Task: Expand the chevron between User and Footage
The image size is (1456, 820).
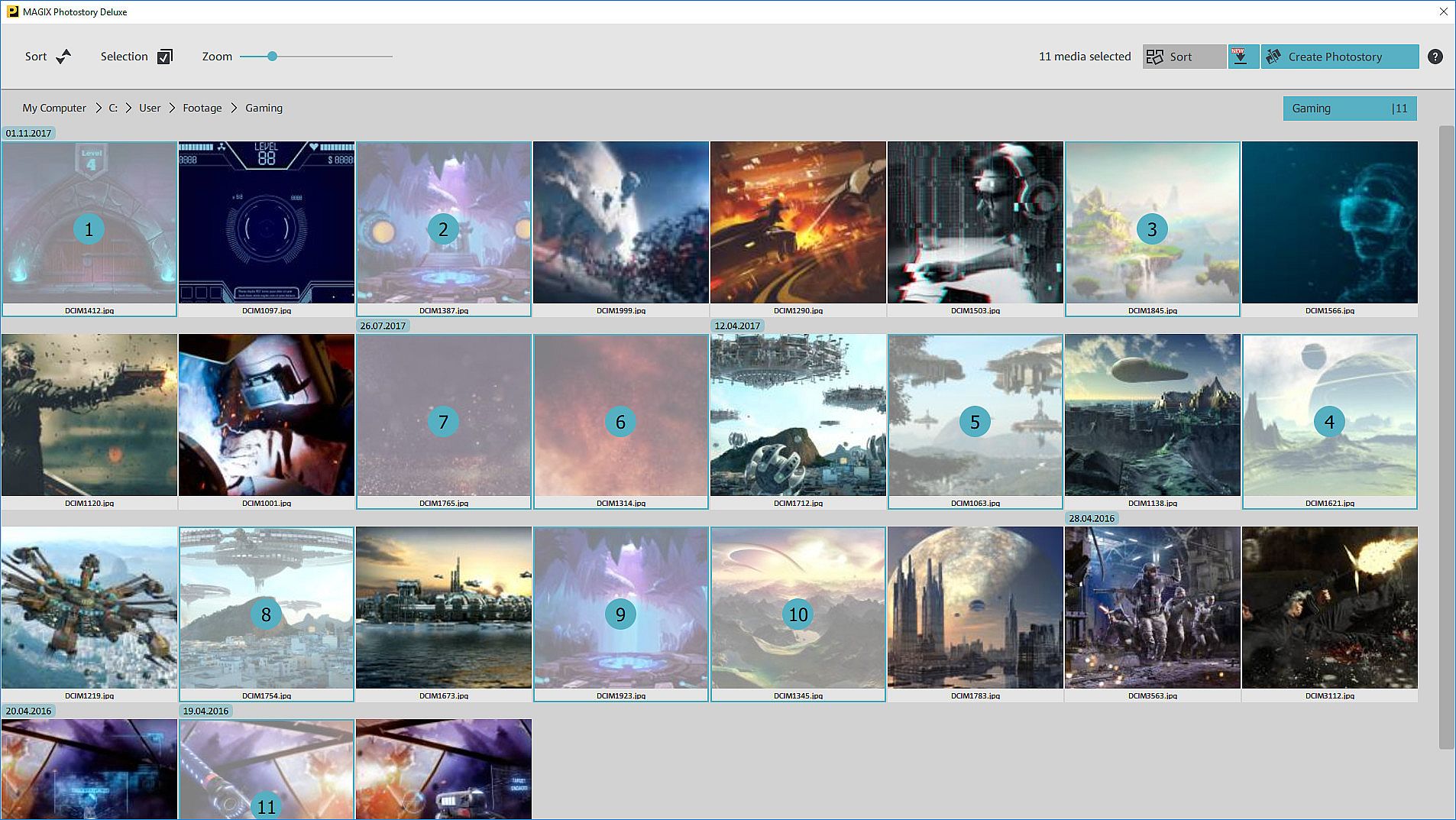Action: (172, 108)
